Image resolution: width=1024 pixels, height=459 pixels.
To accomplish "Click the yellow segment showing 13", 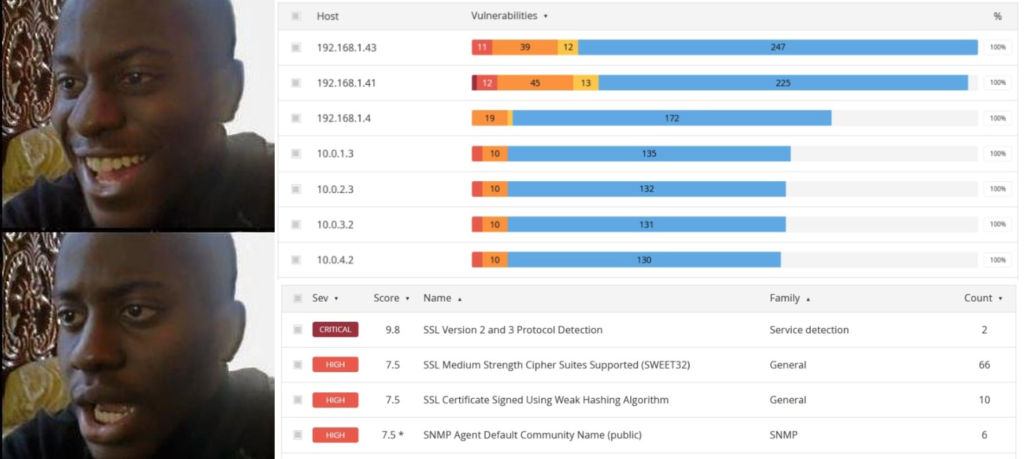I will tap(586, 83).
